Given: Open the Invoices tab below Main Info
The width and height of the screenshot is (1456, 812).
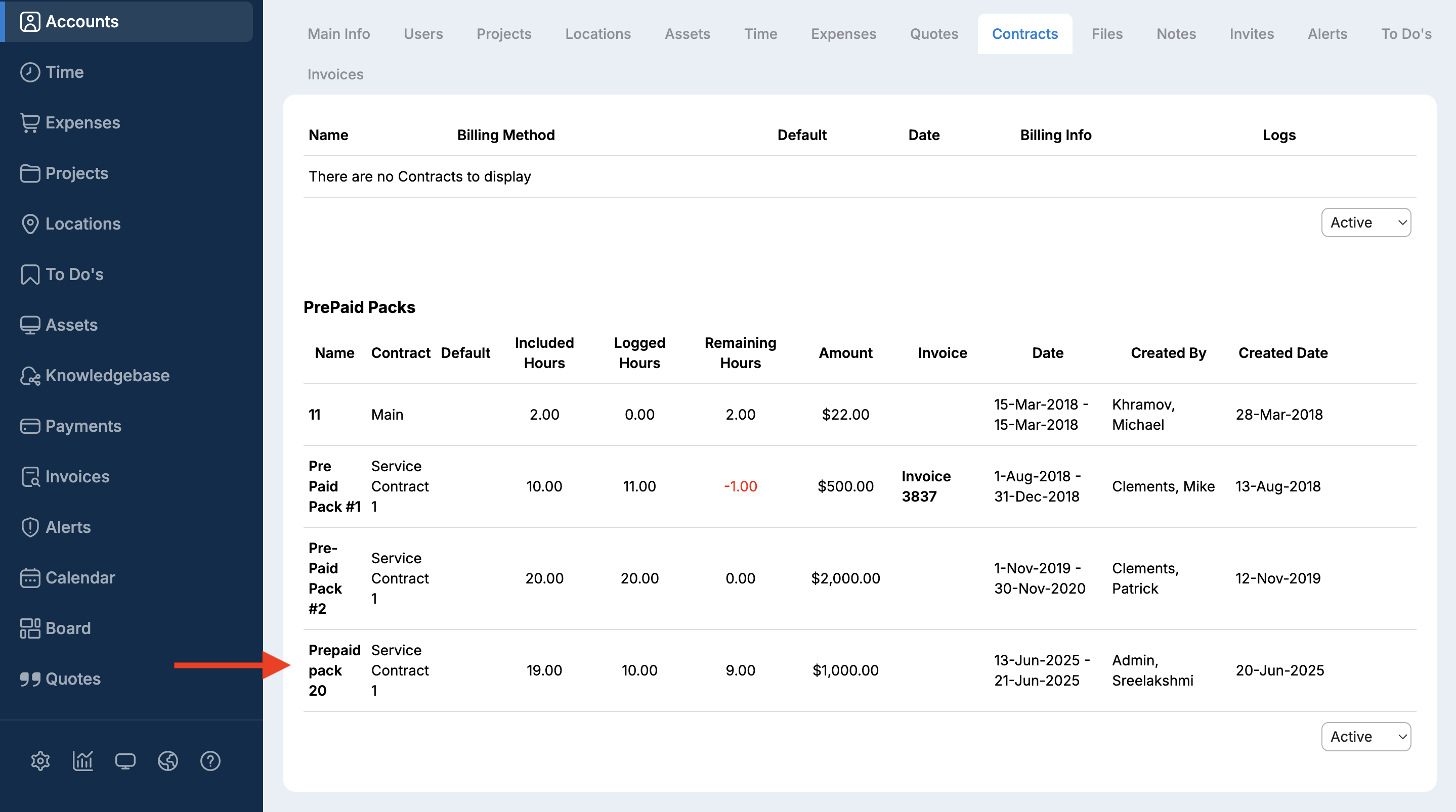Looking at the screenshot, I should [335, 74].
